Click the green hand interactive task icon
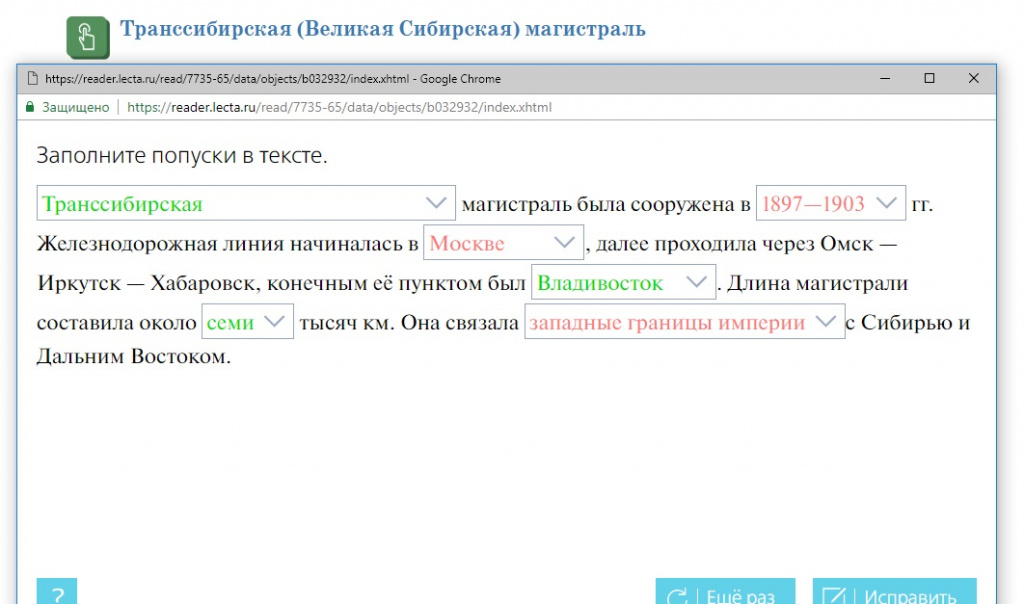This screenshot has height=604, width=1024. click(x=87, y=37)
